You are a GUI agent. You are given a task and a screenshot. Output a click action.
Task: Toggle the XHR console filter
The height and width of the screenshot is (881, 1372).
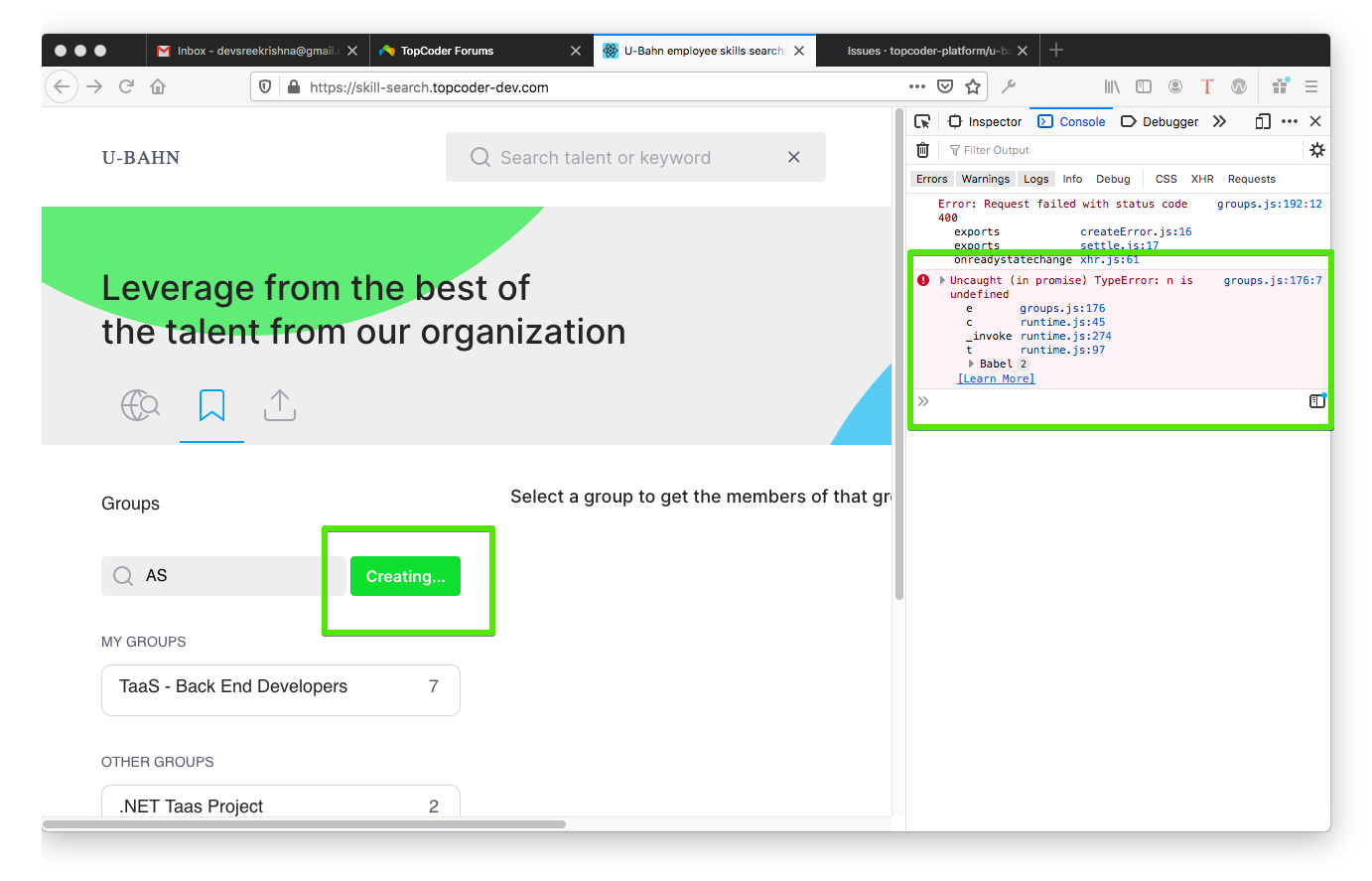(x=1202, y=179)
